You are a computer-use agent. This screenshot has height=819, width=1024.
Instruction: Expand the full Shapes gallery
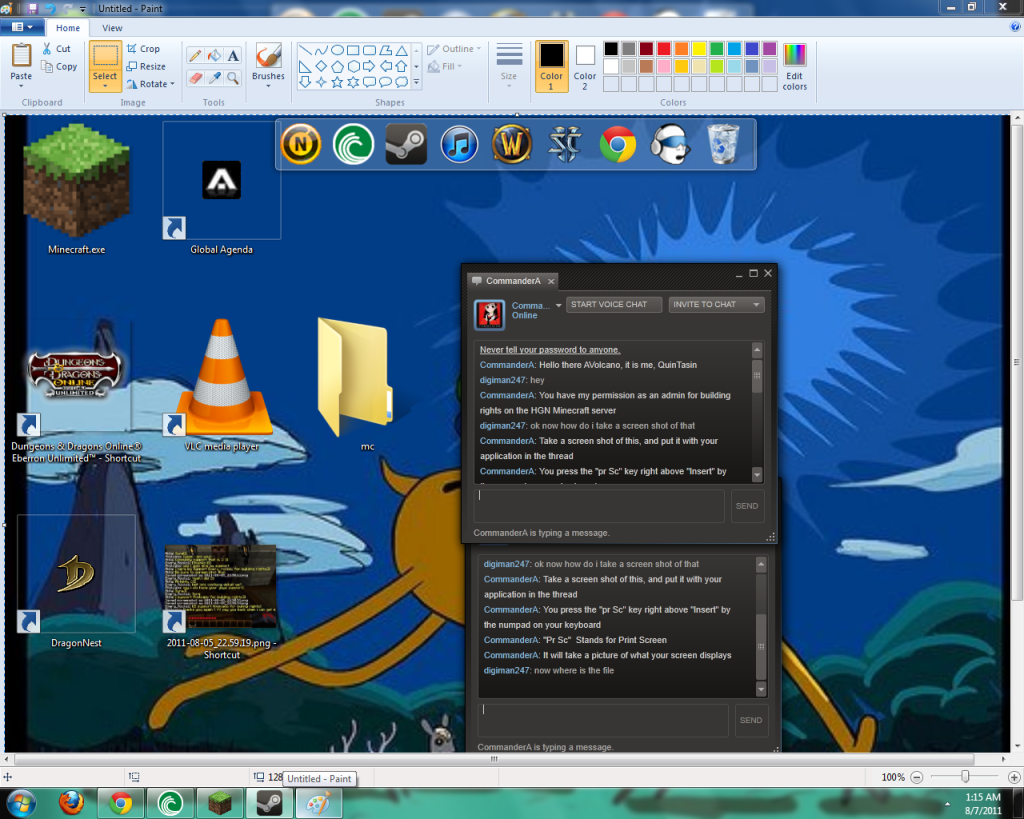click(416, 83)
